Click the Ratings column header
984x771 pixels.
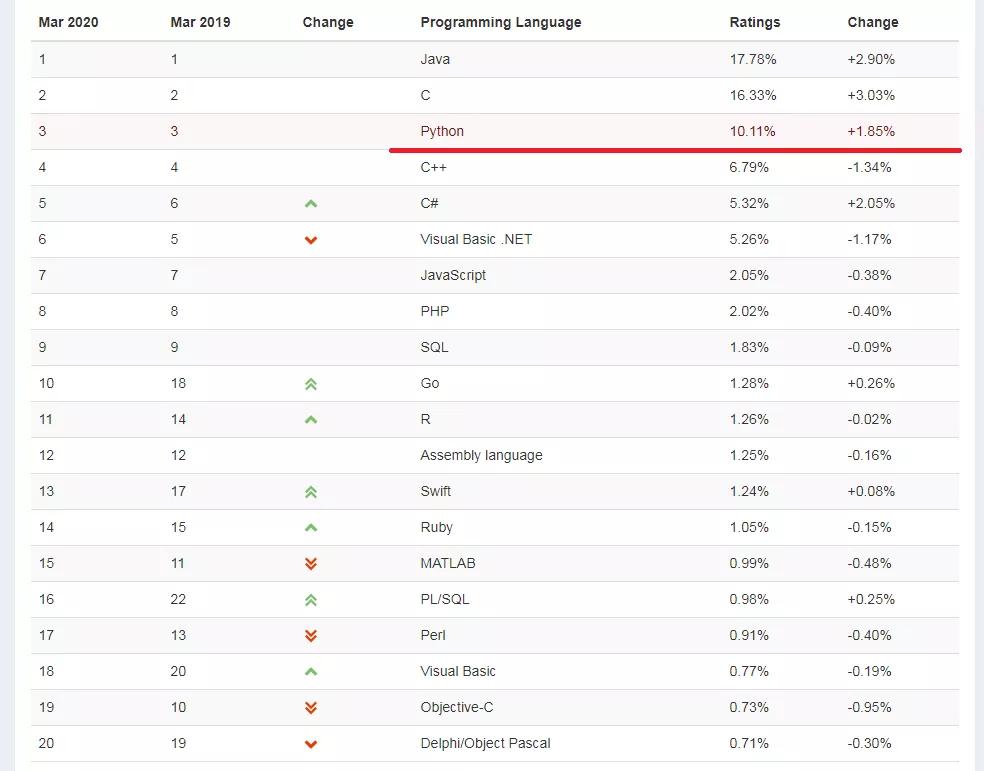pyautogui.click(x=755, y=22)
